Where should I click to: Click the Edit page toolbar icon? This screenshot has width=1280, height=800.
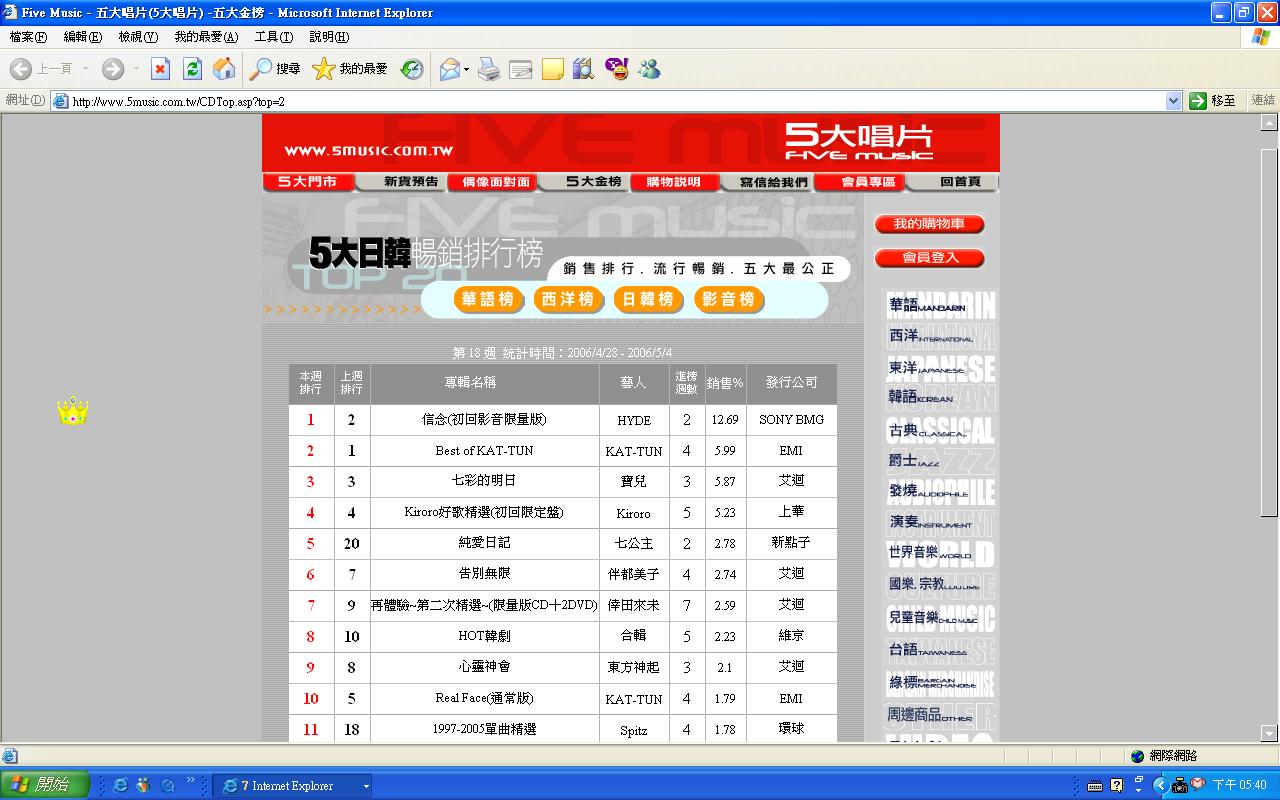click(x=520, y=69)
